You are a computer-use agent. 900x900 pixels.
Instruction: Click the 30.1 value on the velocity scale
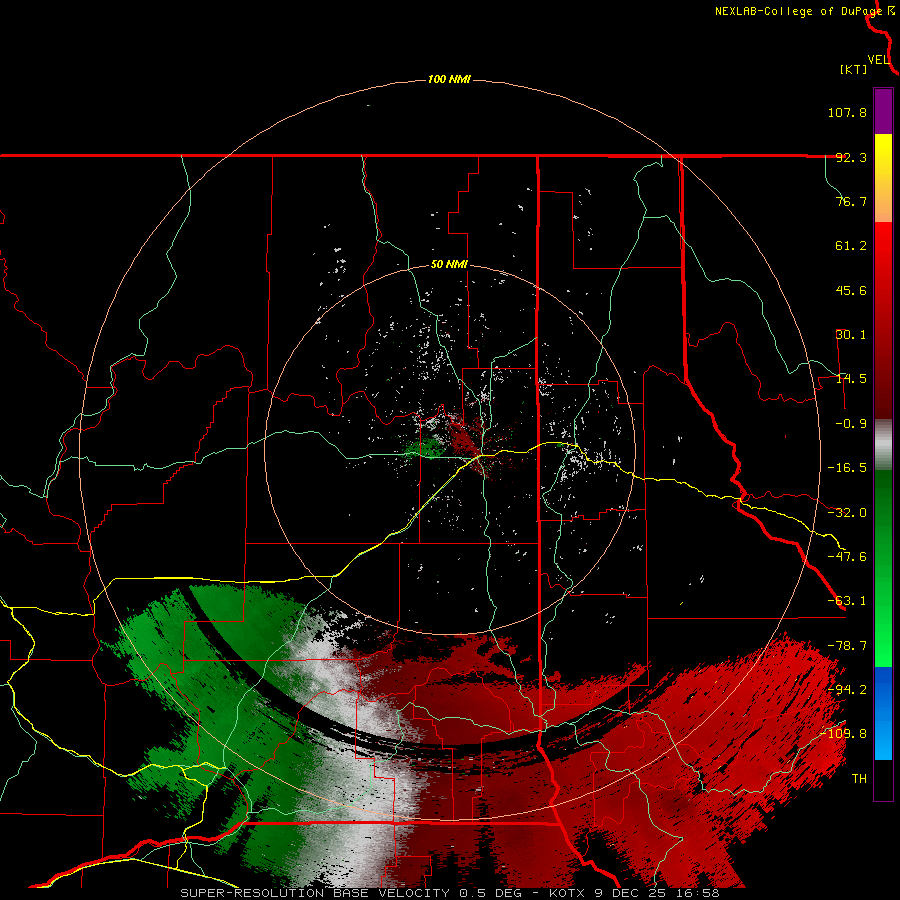851,335
